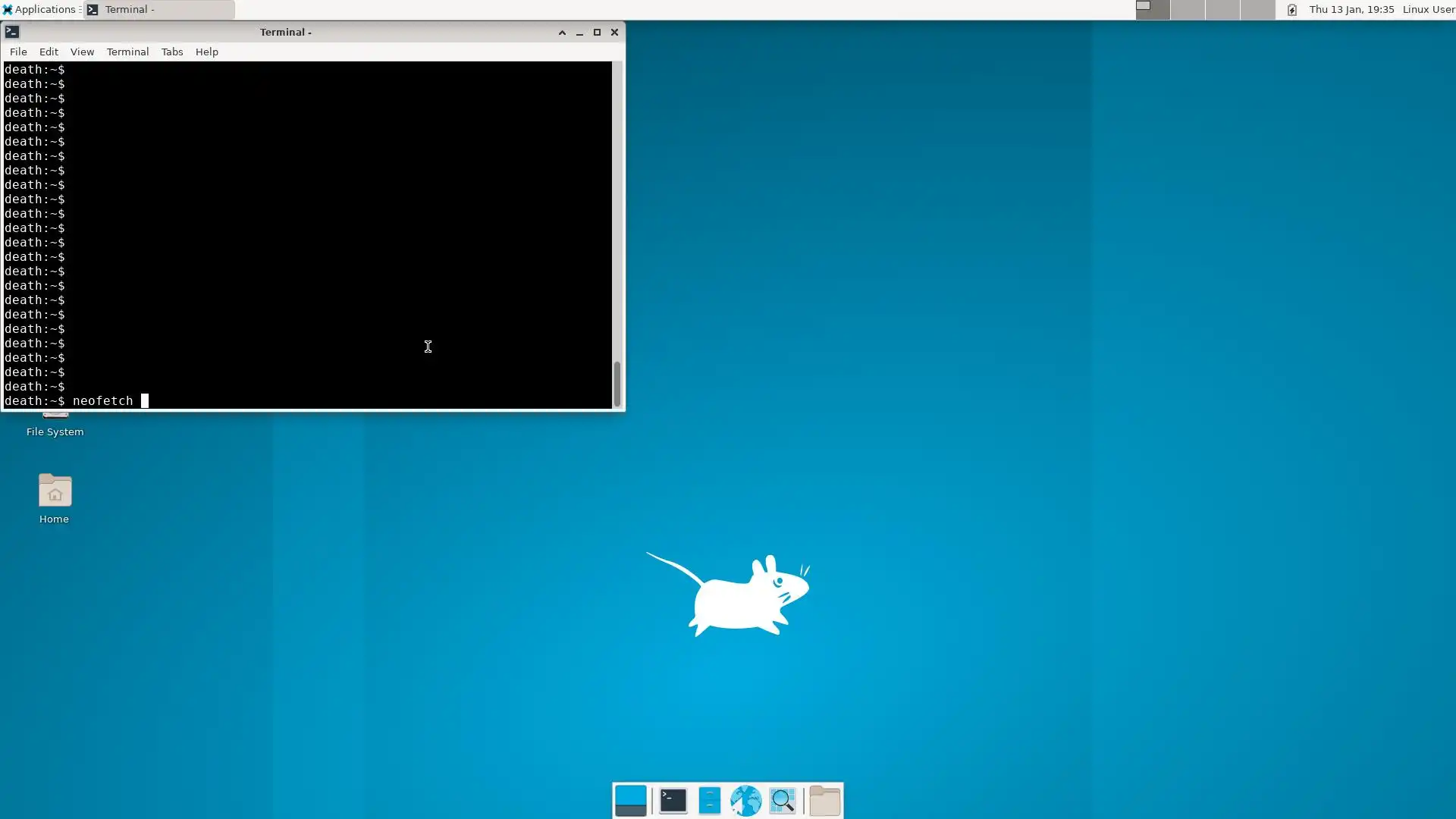Open the folder icon in the dock
This screenshot has height=819, width=1456.
click(x=824, y=800)
